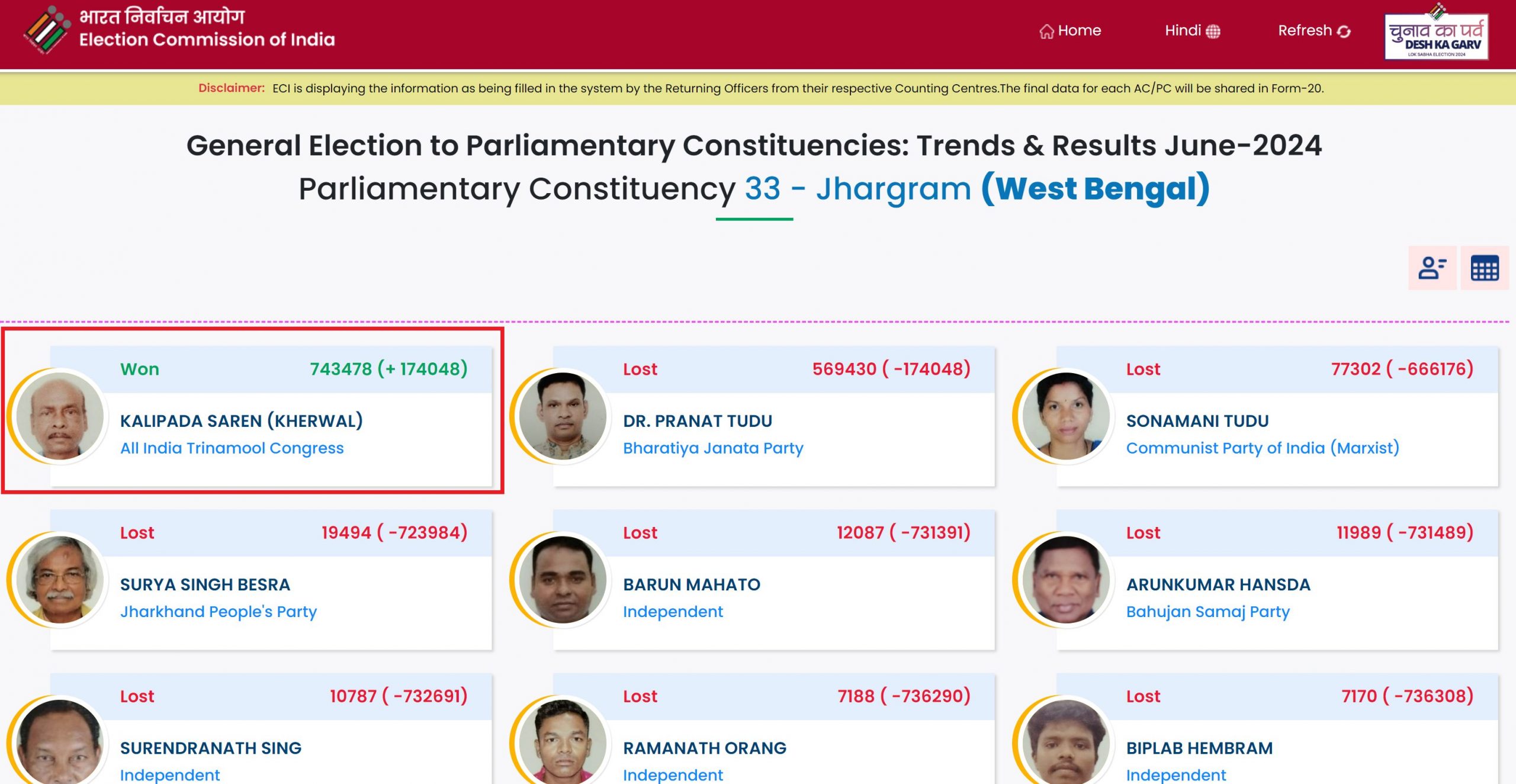The image size is (1516, 784).
Task: Click the 33 - Jhargram constituency heading
Action: coord(858,189)
